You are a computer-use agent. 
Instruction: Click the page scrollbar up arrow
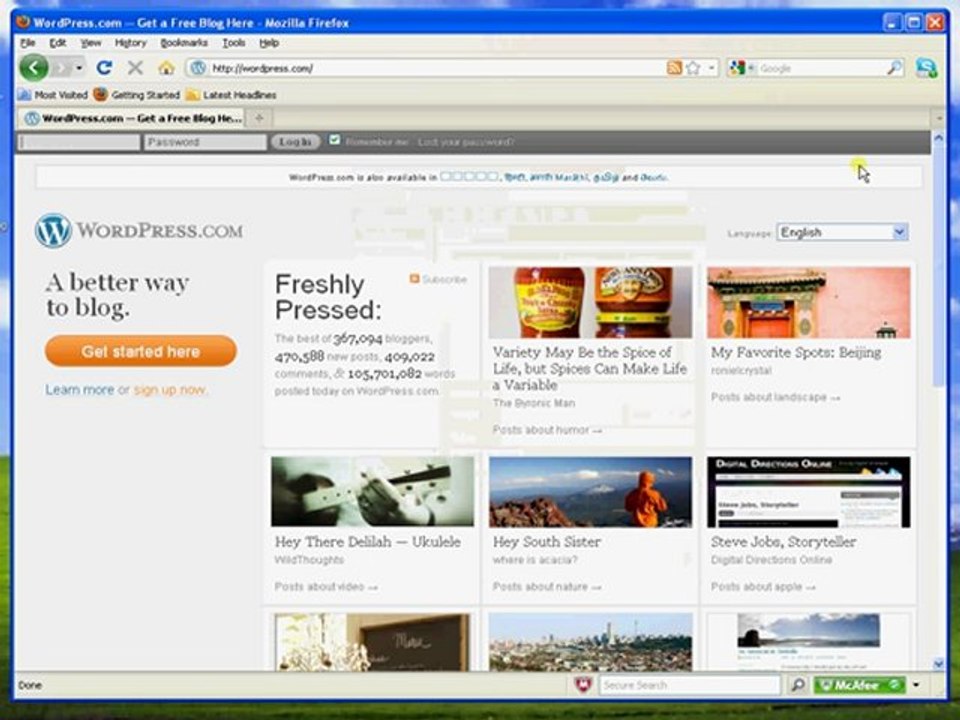pyautogui.click(x=938, y=140)
